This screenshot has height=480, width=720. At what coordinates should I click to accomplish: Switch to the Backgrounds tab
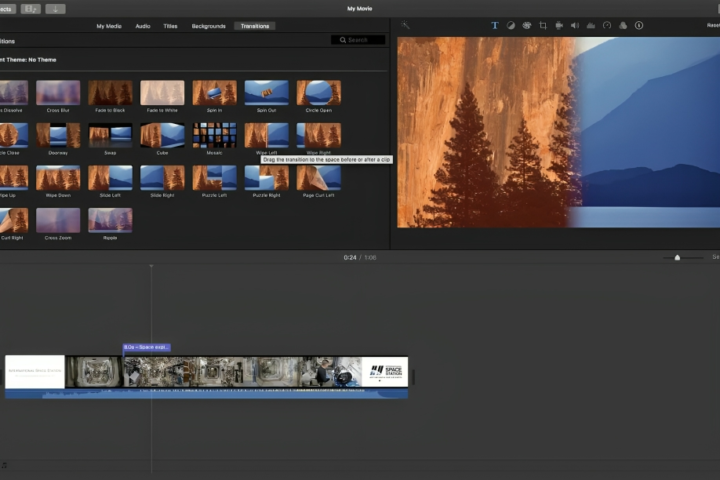point(209,26)
